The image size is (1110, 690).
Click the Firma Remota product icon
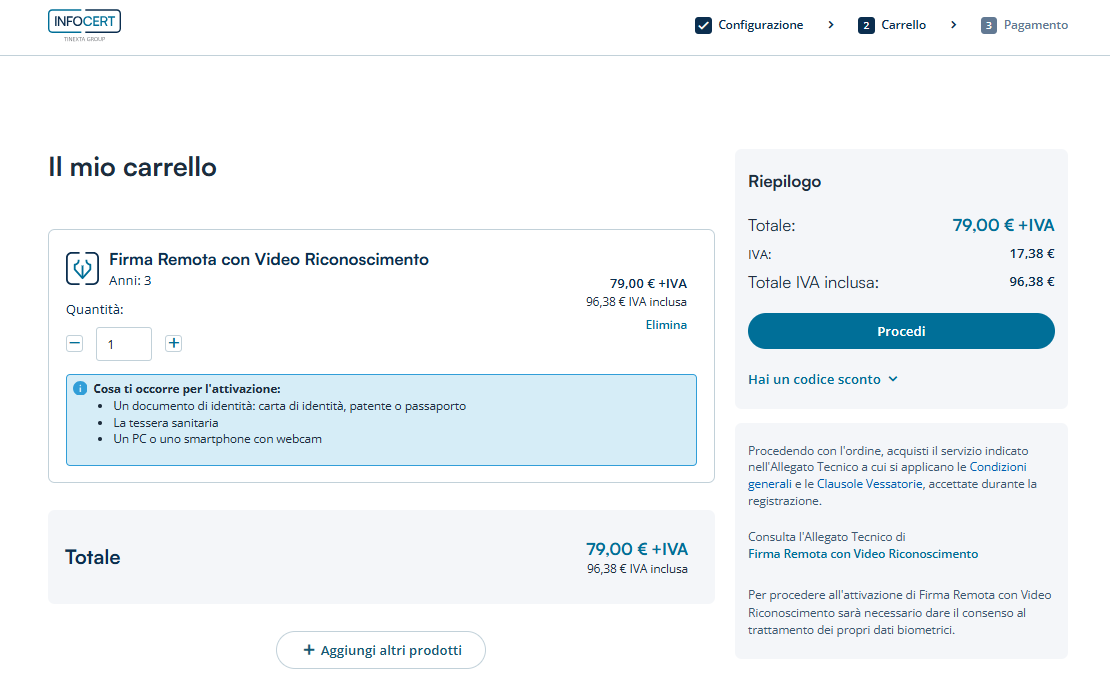pyautogui.click(x=82, y=268)
